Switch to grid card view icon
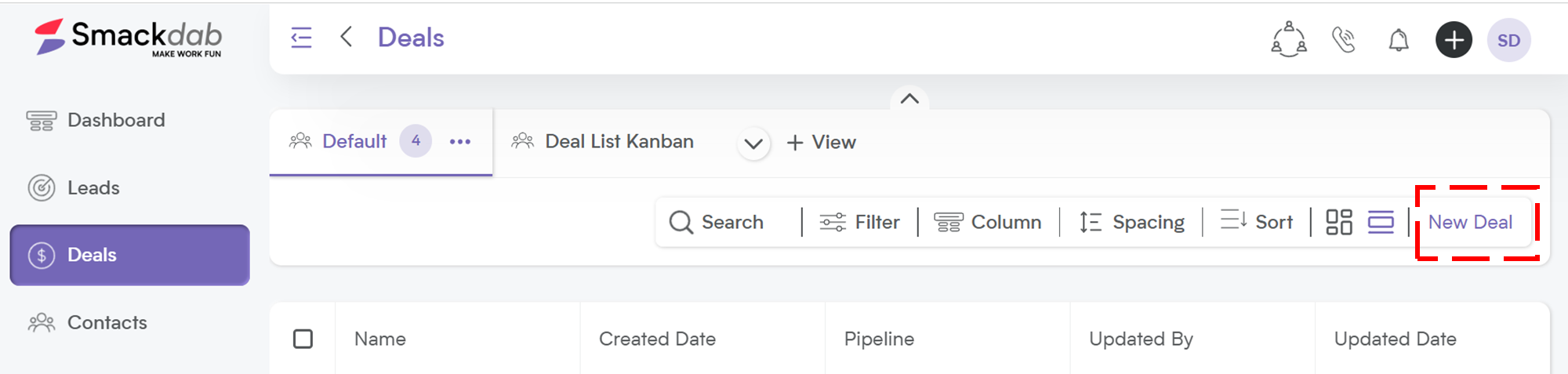This screenshot has width=1568, height=374. tap(1339, 222)
